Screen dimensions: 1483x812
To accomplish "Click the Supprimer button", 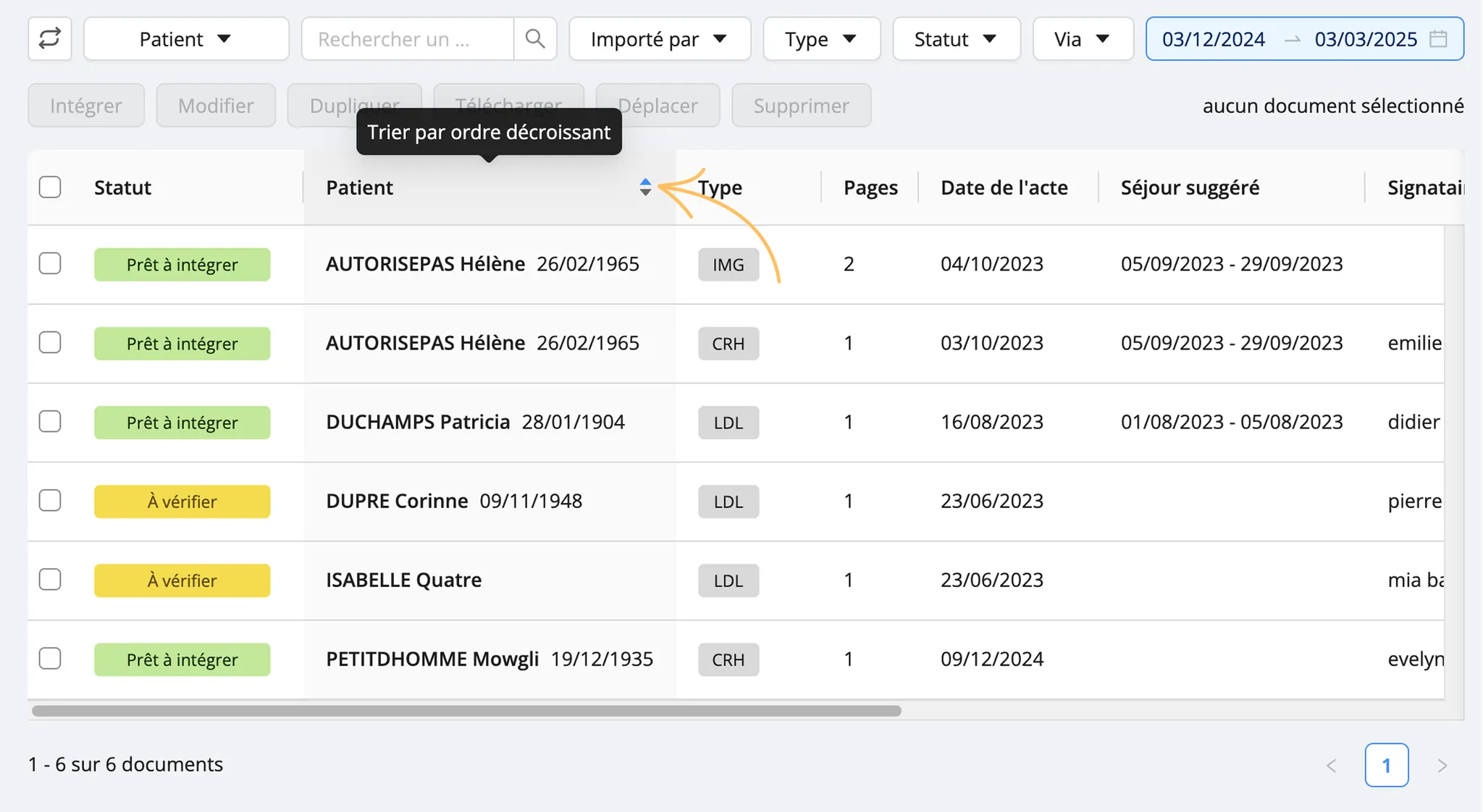I will click(801, 106).
